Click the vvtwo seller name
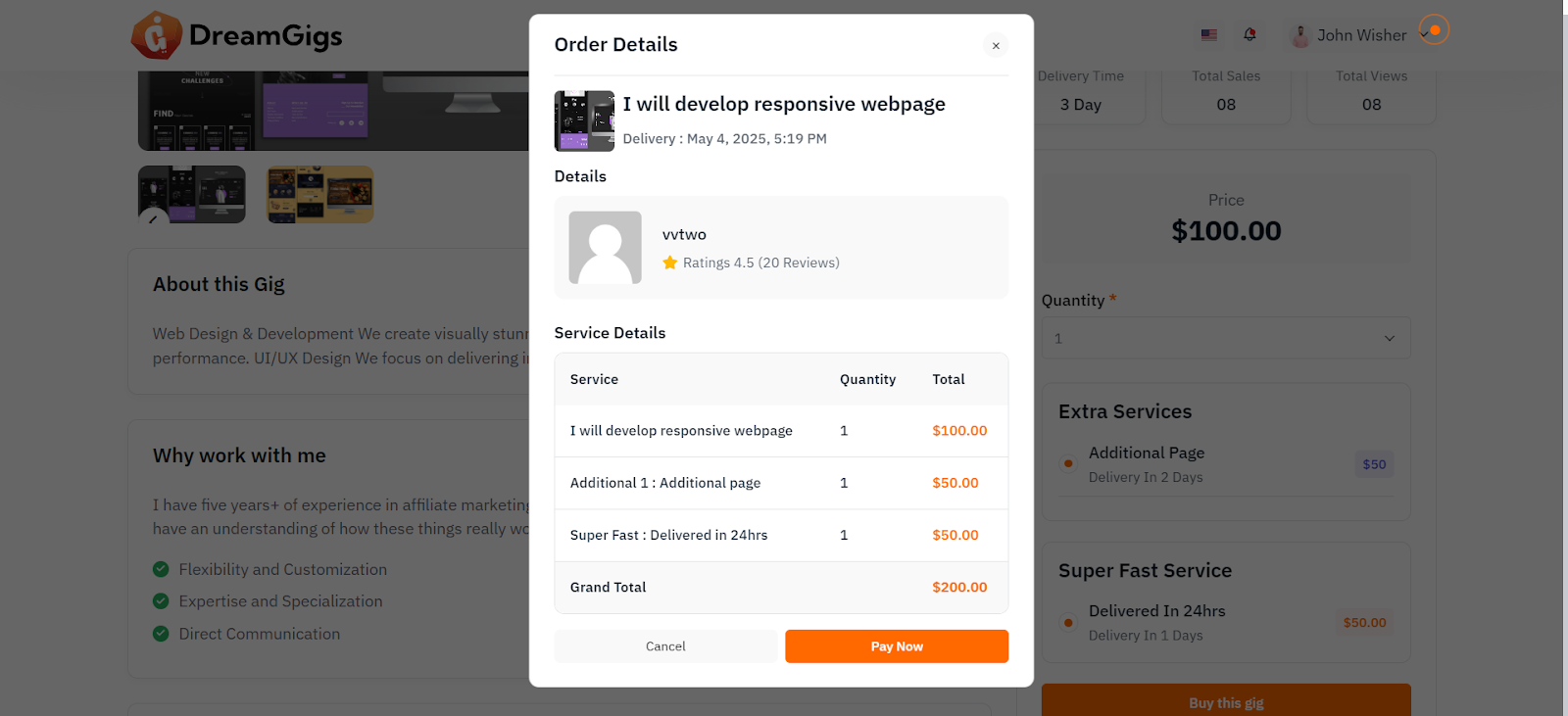The height and width of the screenshot is (716, 1568). click(x=684, y=235)
